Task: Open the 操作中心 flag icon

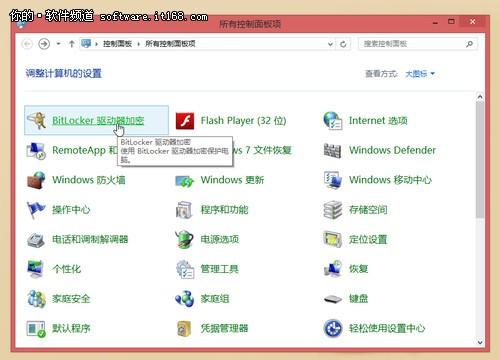Action: 36,210
